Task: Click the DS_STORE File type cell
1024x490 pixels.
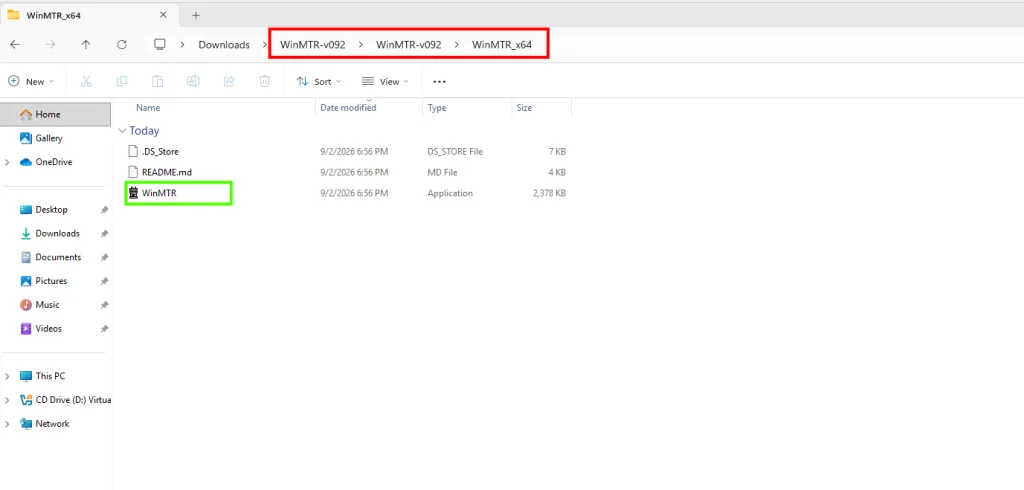Action: point(455,152)
